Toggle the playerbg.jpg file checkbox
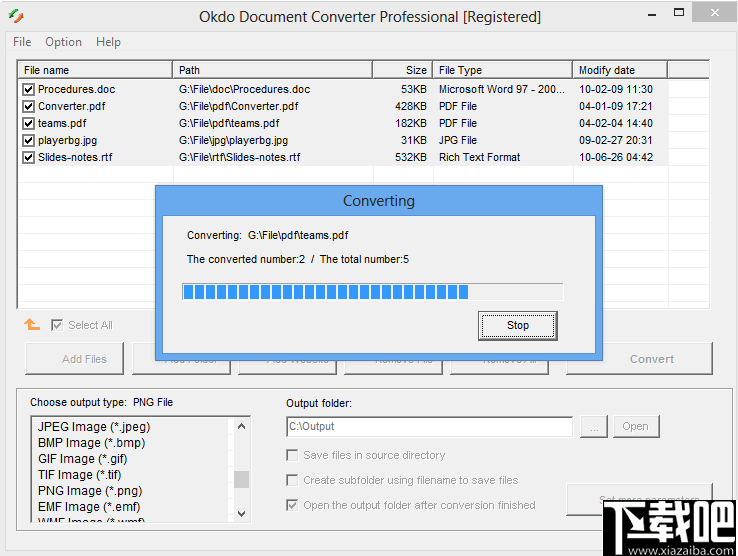The width and height of the screenshot is (738, 556). [28, 140]
